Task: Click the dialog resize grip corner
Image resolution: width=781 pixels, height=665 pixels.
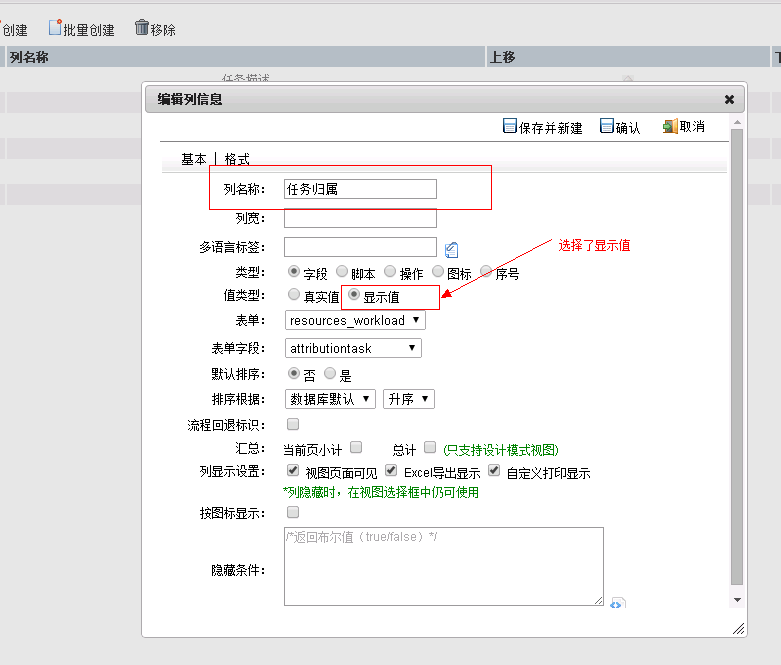Action: (739, 629)
